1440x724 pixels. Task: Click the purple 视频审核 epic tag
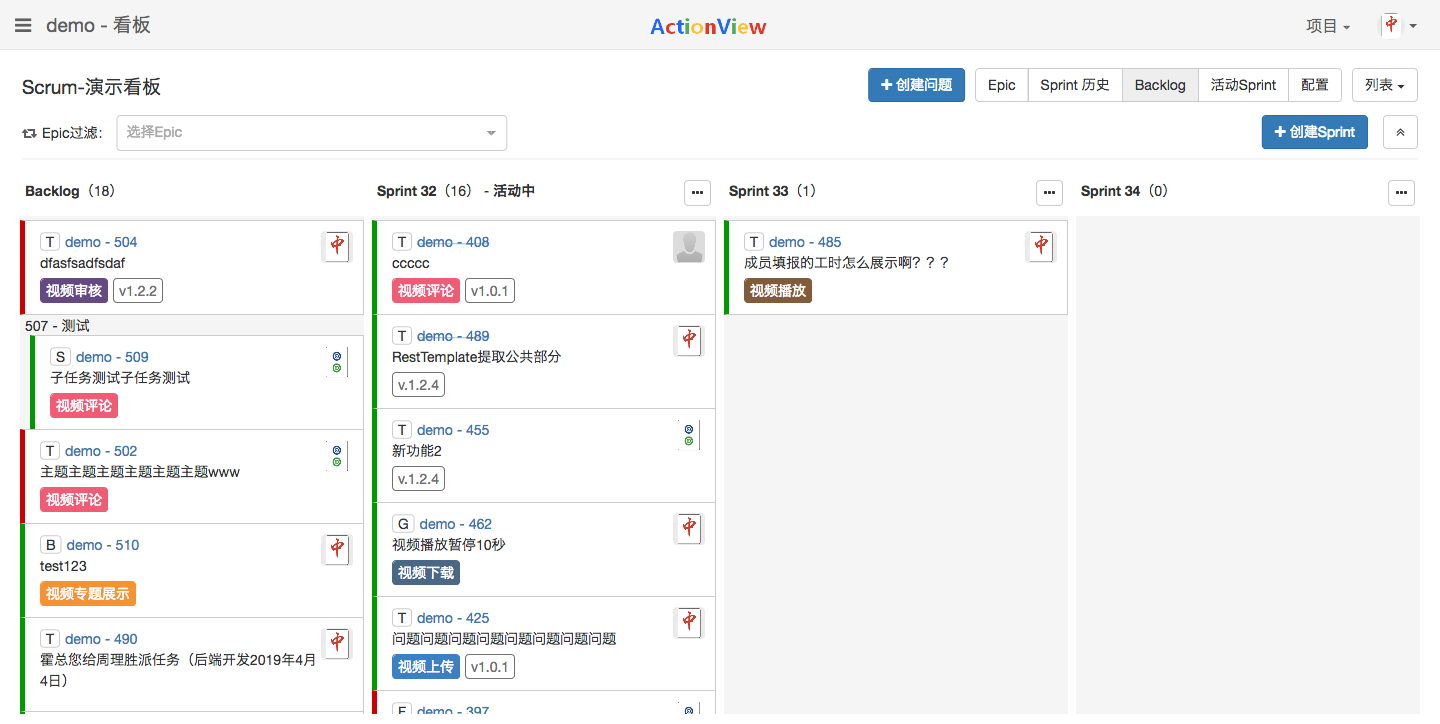[74, 291]
